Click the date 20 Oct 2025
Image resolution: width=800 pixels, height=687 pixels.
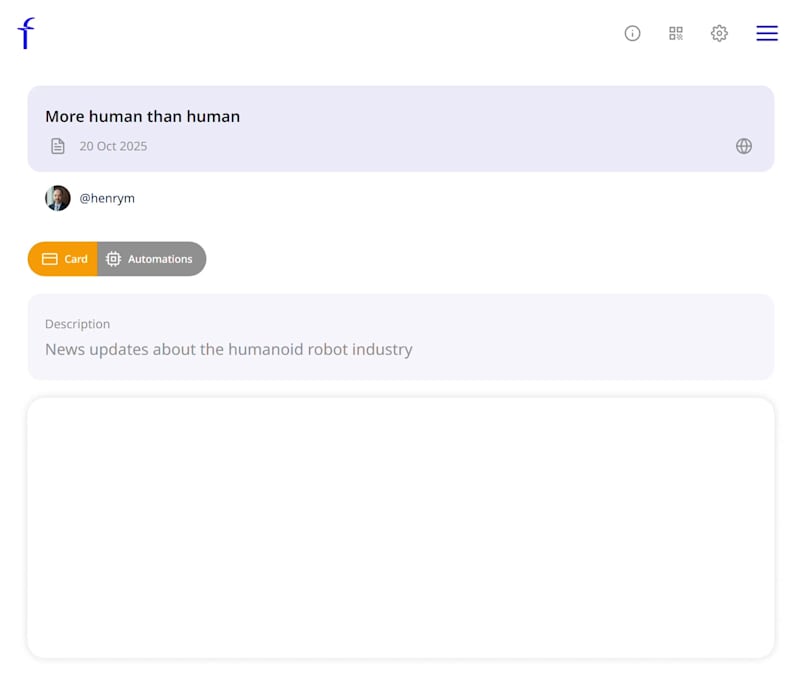(113, 146)
